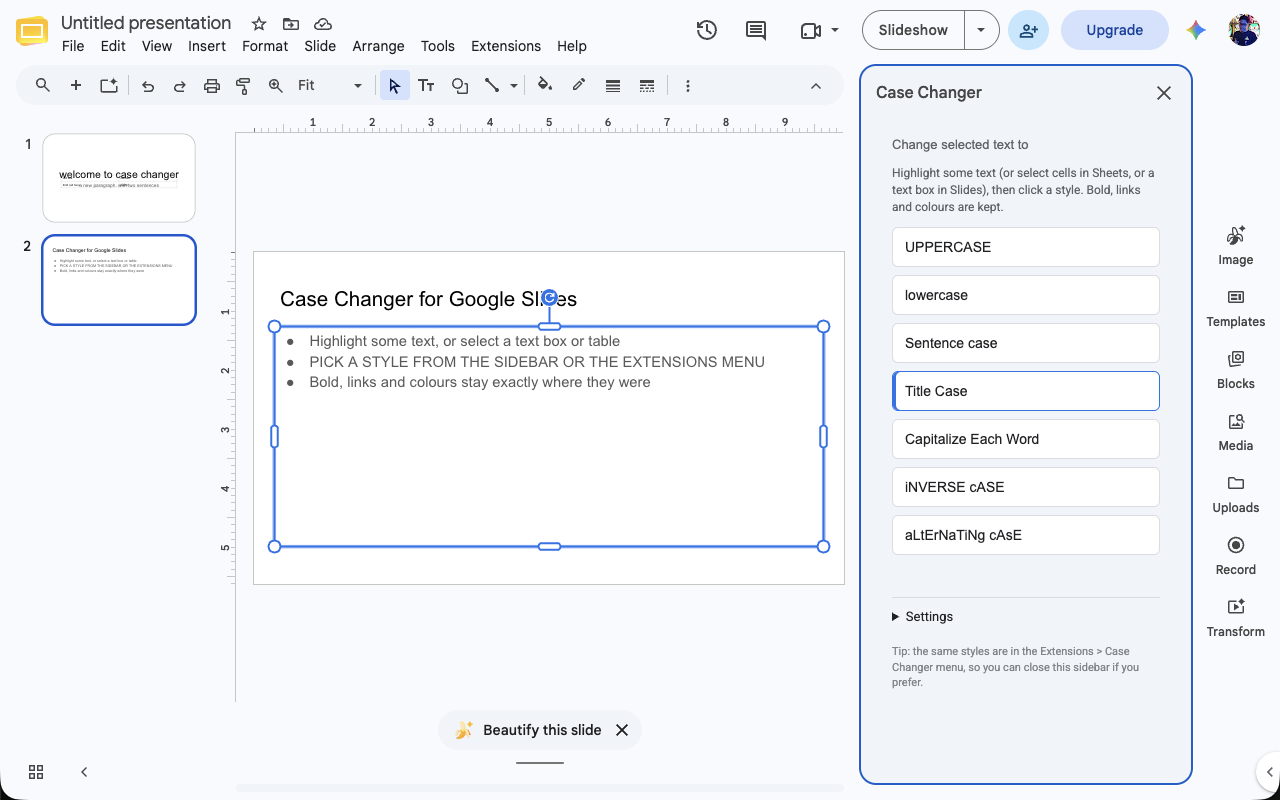1280x800 pixels.
Task: Insert a shape tool
Action: pos(460,86)
